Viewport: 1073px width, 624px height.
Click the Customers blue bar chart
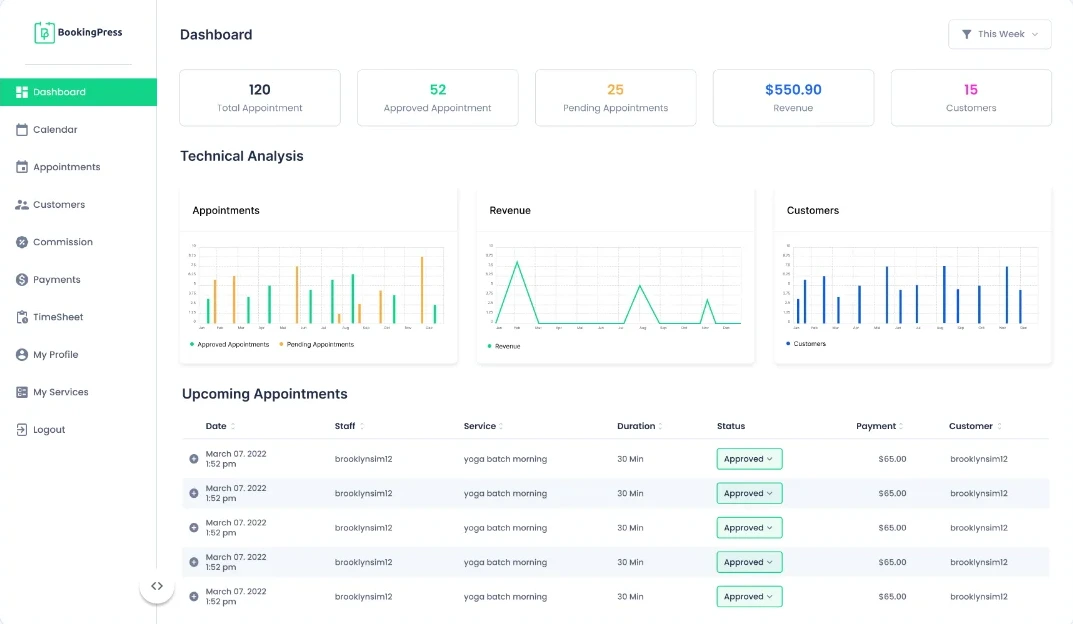[912, 287]
